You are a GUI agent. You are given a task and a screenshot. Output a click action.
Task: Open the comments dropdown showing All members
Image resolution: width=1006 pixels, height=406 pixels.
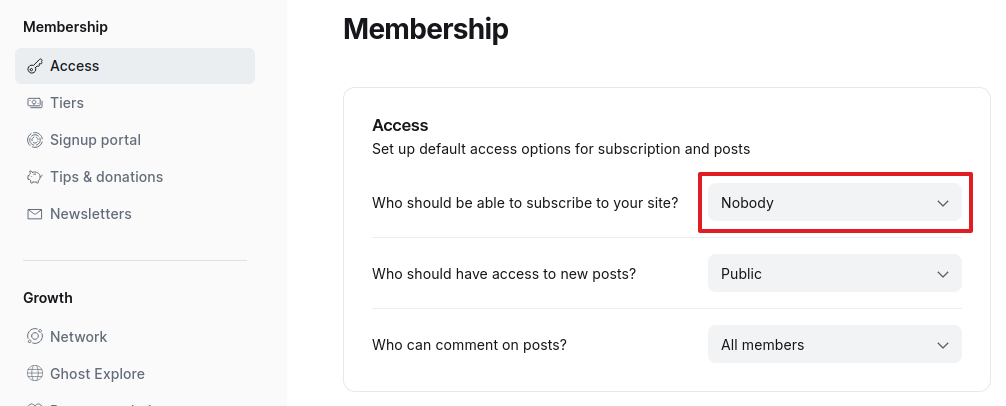[x=834, y=345]
